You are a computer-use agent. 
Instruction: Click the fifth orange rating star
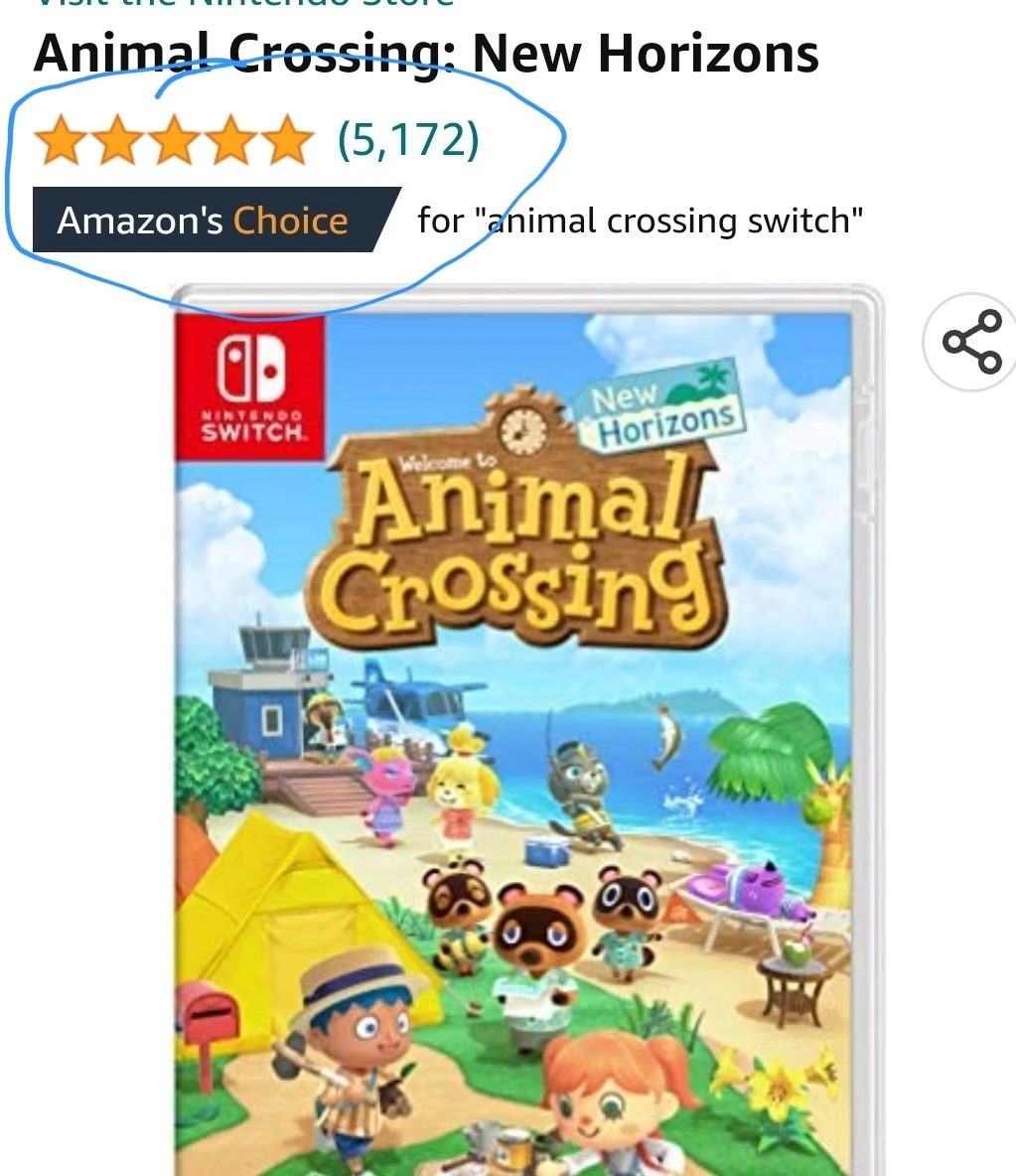pyautogui.click(x=286, y=140)
